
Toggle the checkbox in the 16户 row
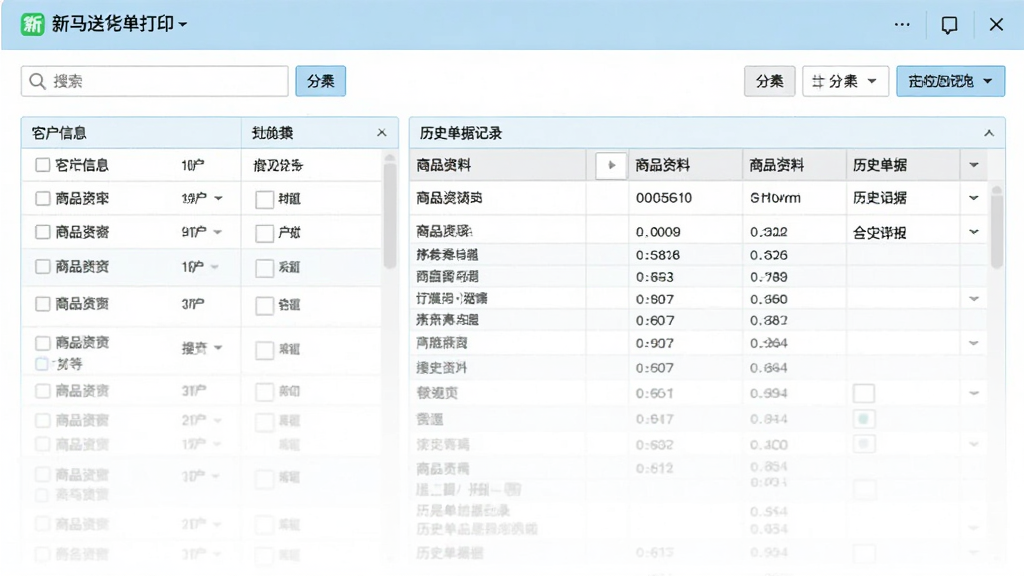(x=42, y=266)
